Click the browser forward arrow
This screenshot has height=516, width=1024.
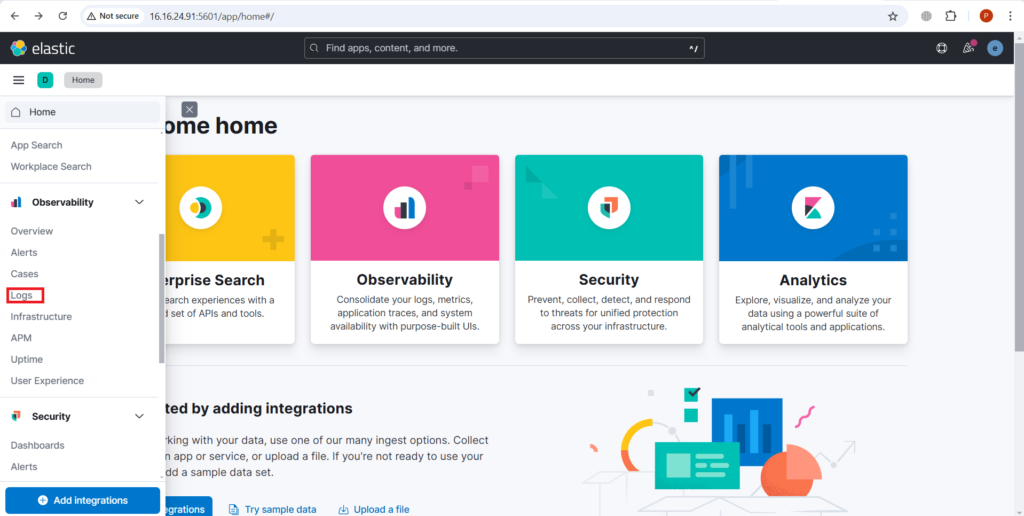pos(39,16)
